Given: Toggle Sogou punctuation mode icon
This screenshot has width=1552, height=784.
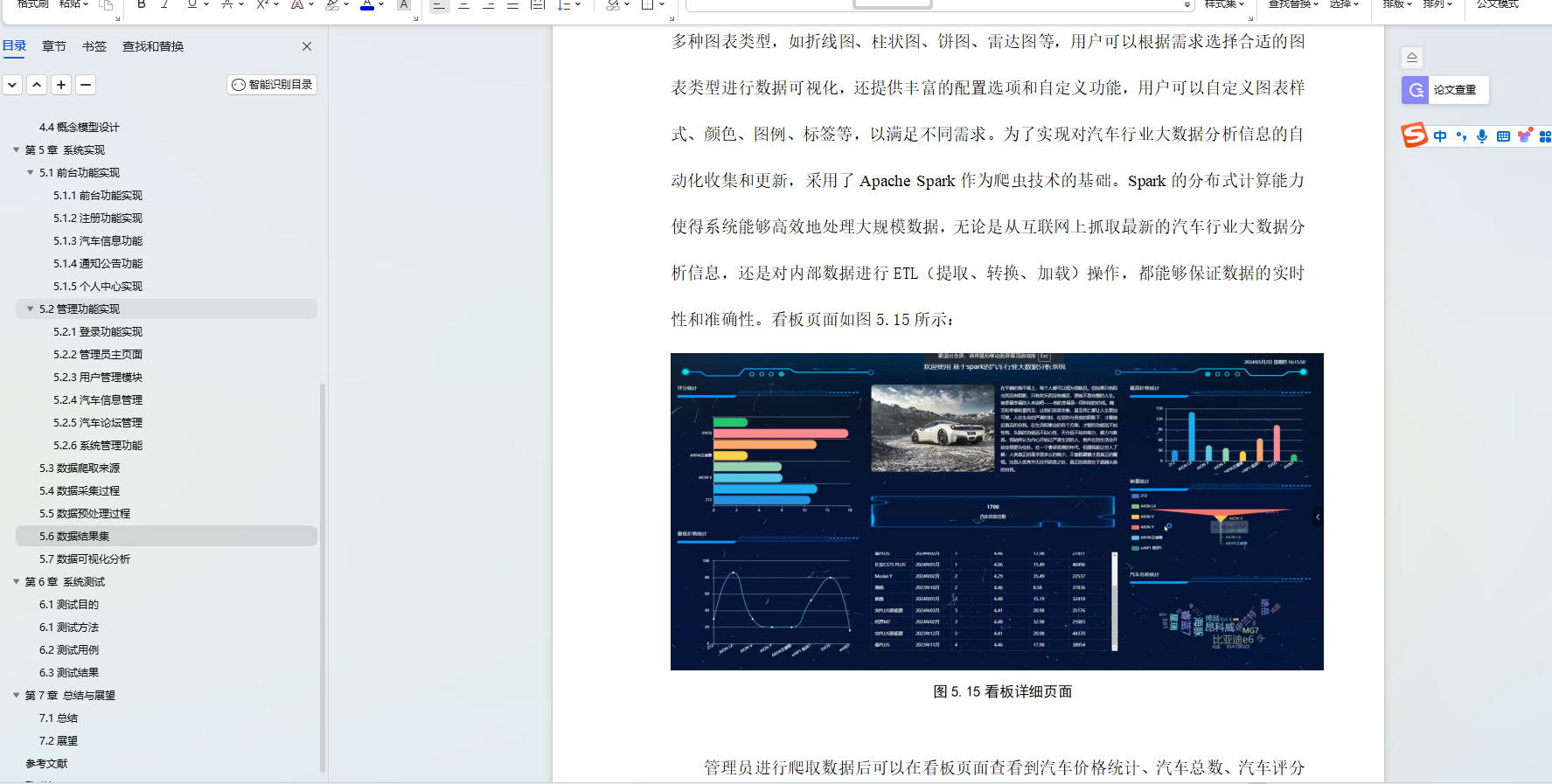Looking at the screenshot, I should (x=1461, y=136).
